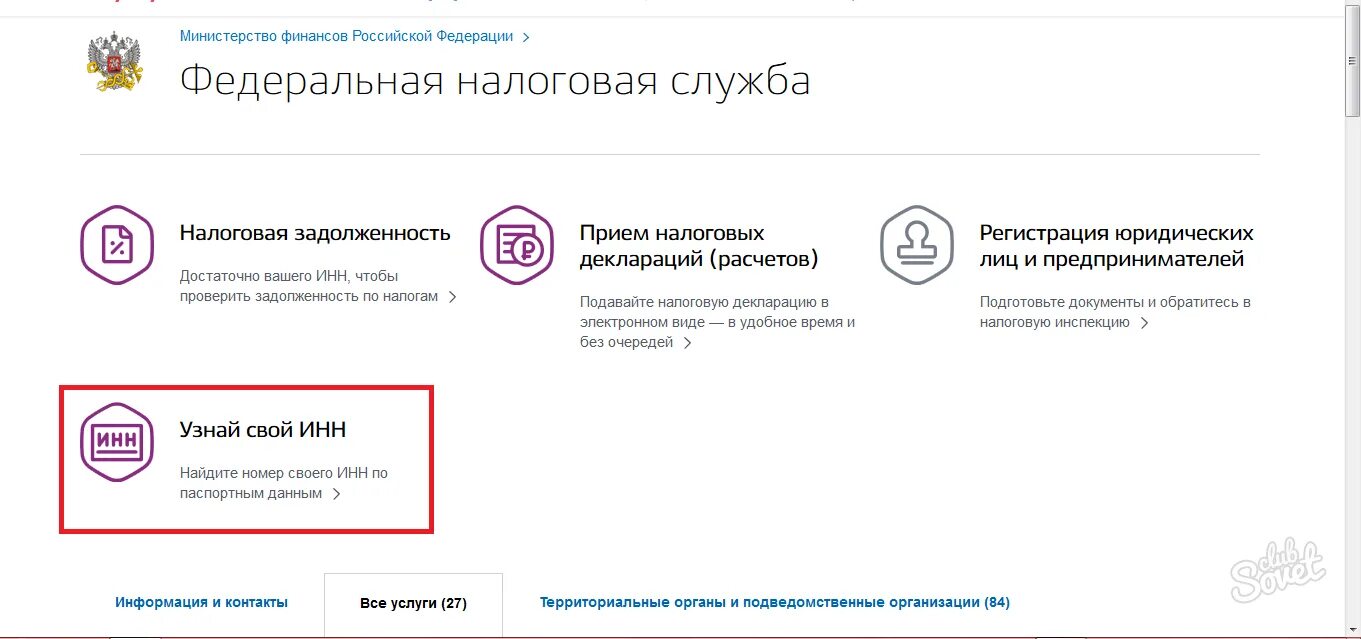Click description Достаточно вашего ИНН text
1361x639 pixels.
(x=309, y=286)
